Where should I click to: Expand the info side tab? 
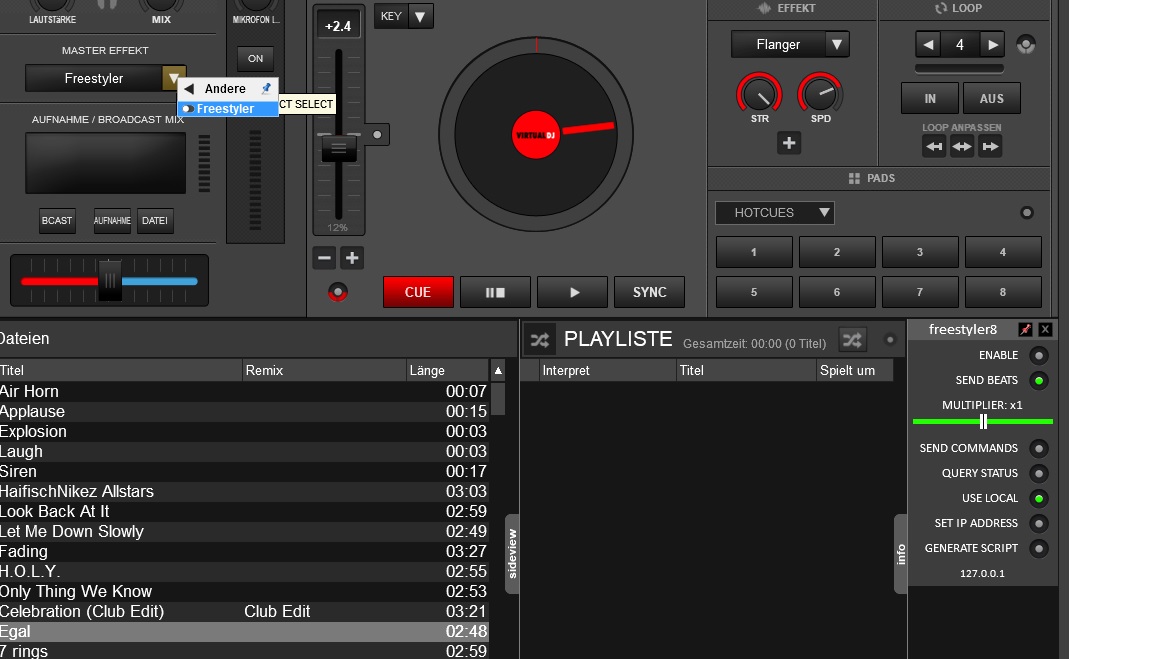coord(901,553)
